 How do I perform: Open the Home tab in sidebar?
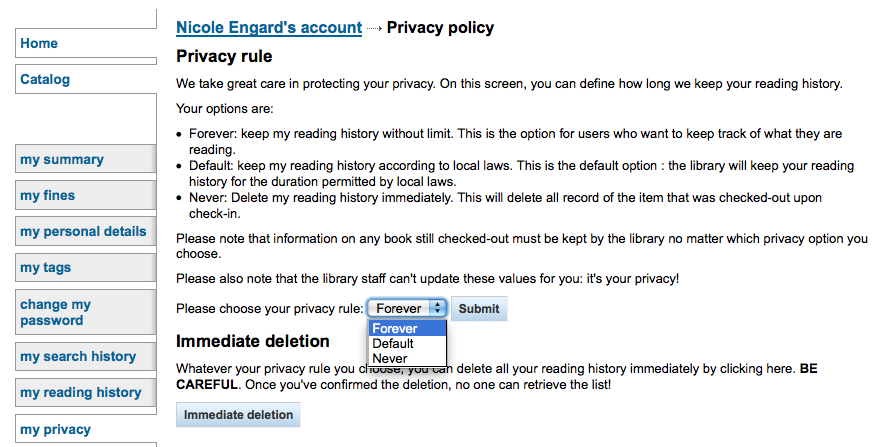pos(86,43)
